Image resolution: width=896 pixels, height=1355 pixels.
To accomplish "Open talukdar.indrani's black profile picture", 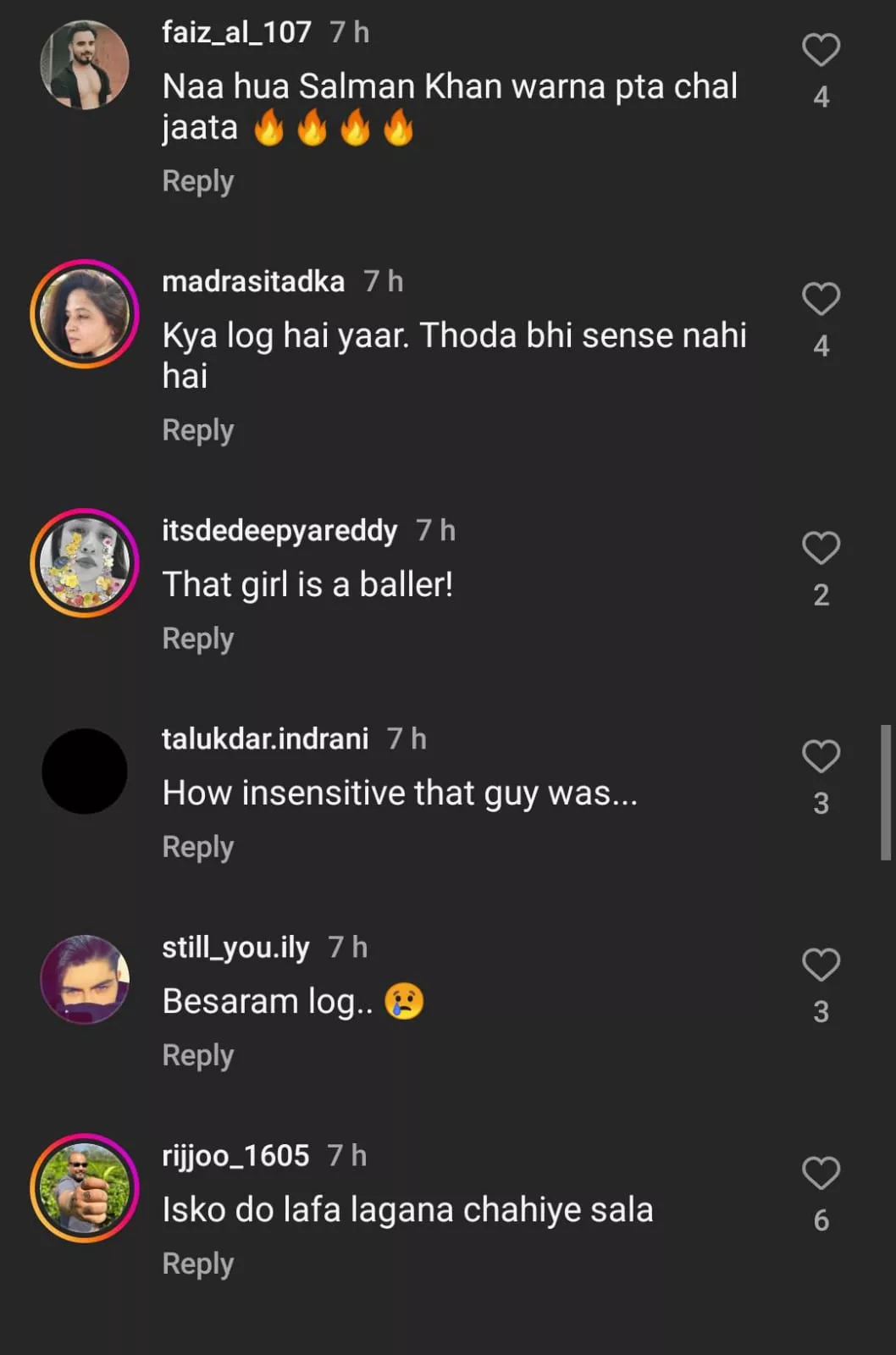I will click(x=85, y=771).
